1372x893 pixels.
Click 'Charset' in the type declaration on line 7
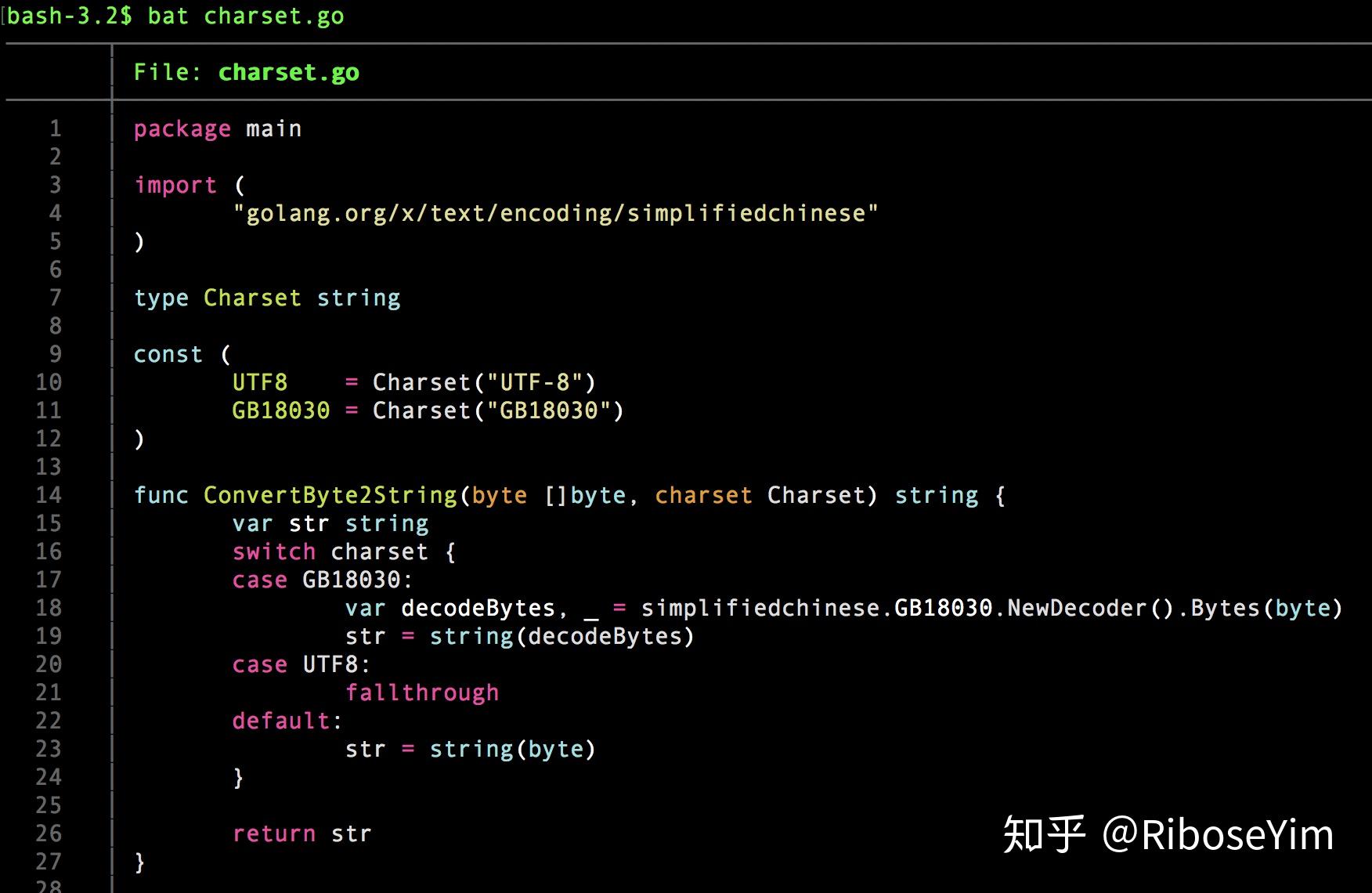click(252, 298)
